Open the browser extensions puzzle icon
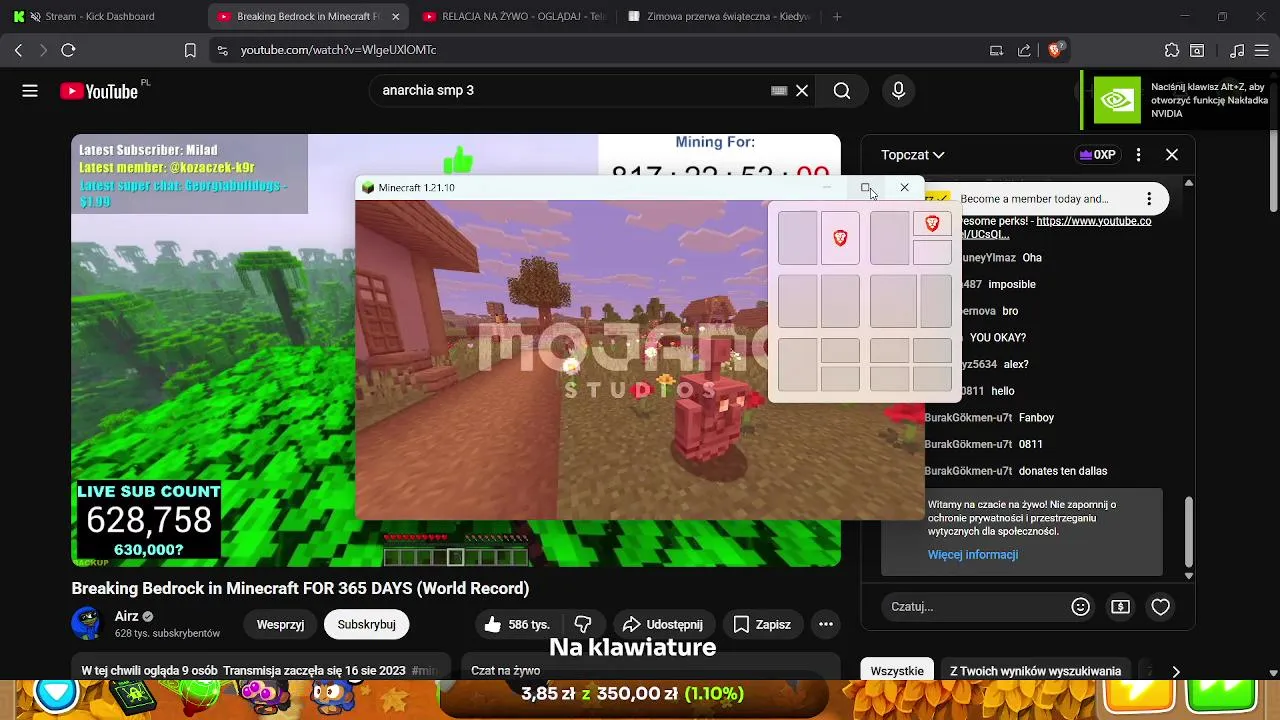1280x720 pixels. coord(1172,50)
